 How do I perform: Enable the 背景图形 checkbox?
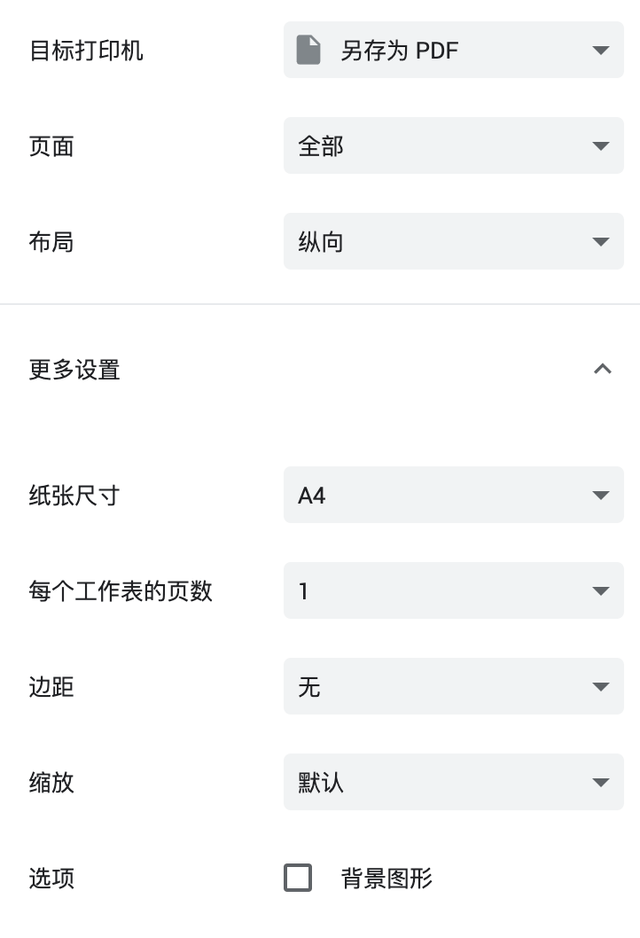(298, 878)
